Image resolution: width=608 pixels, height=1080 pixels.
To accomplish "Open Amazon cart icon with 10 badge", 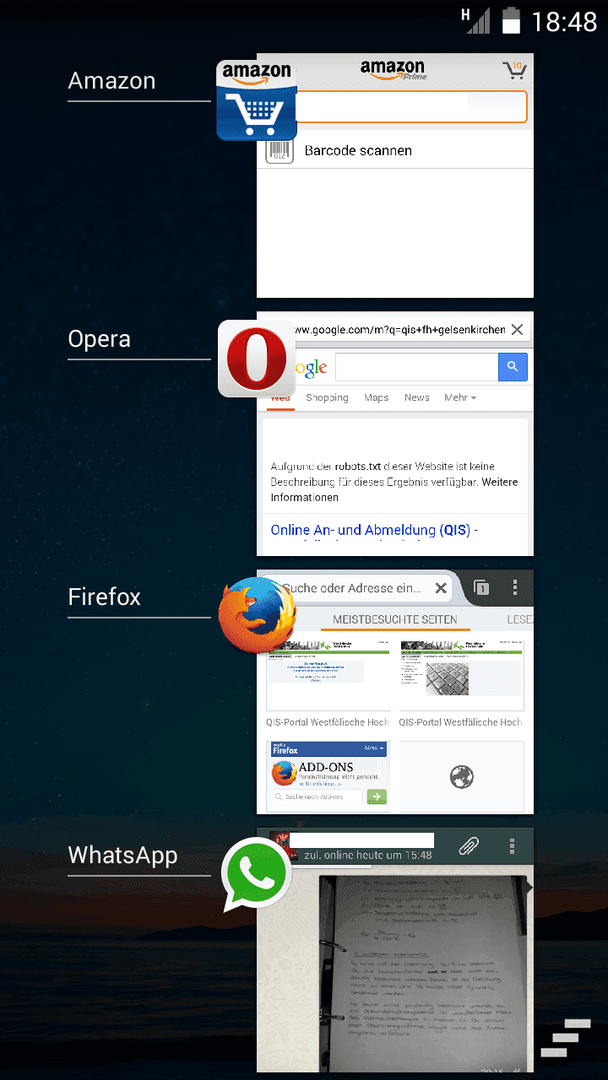I will (x=514, y=70).
